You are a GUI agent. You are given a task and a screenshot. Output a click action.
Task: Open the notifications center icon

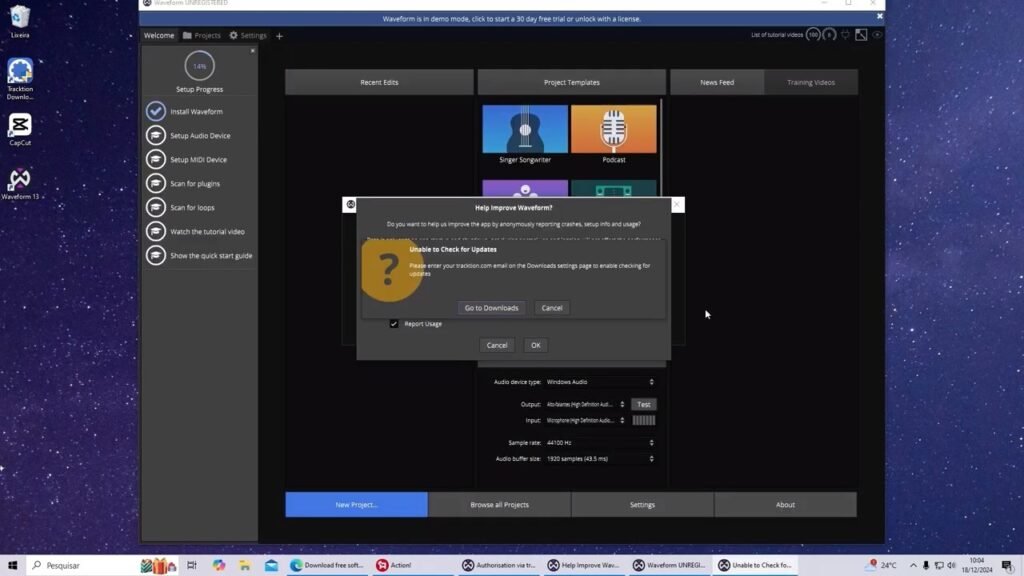(x=1008, y=565)
